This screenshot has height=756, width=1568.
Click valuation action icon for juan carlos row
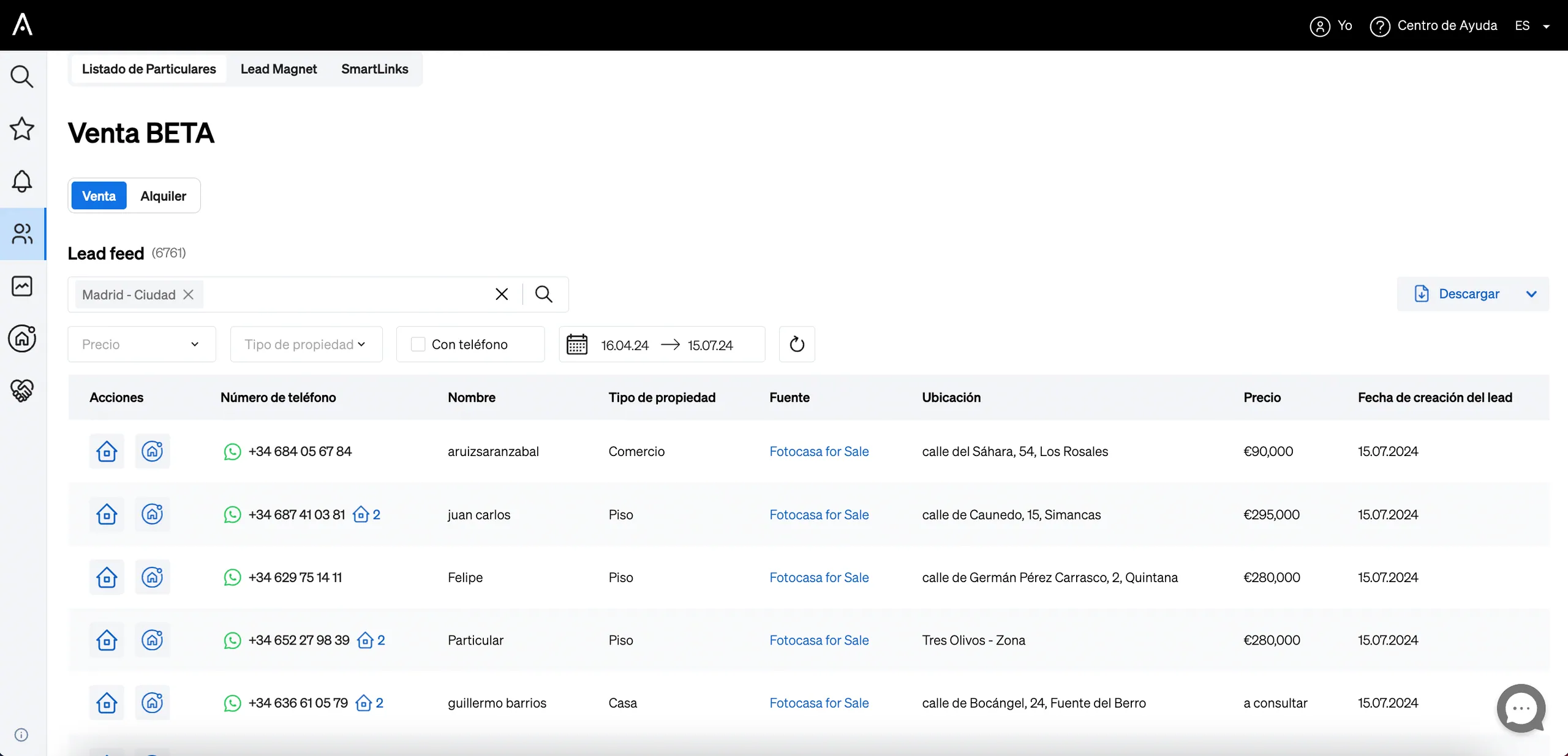(x=153, y=514)
